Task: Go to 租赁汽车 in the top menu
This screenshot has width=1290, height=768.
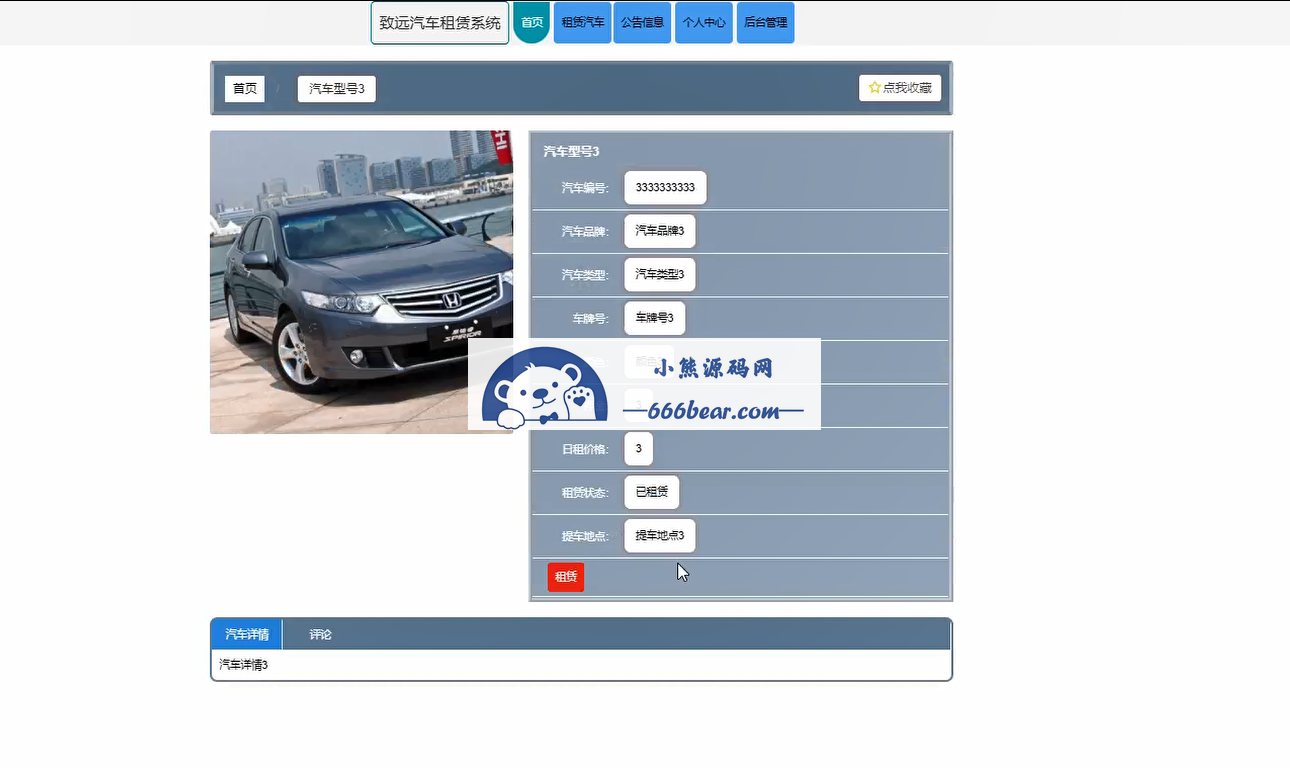Action: [583, 22]
